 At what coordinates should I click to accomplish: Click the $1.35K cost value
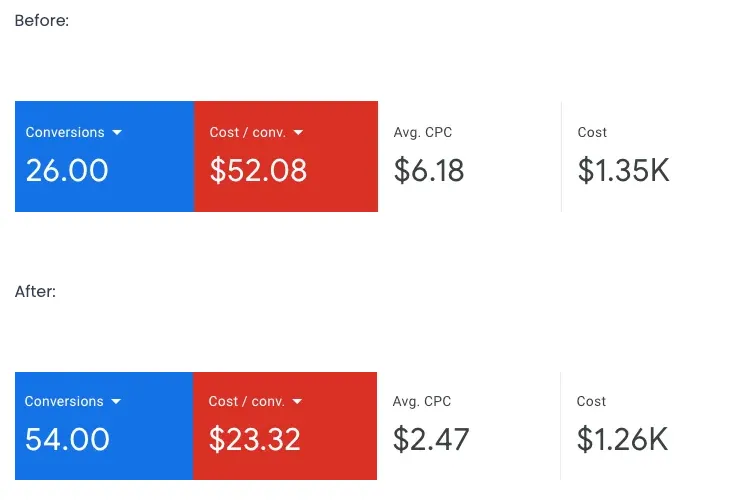point(623,170)
